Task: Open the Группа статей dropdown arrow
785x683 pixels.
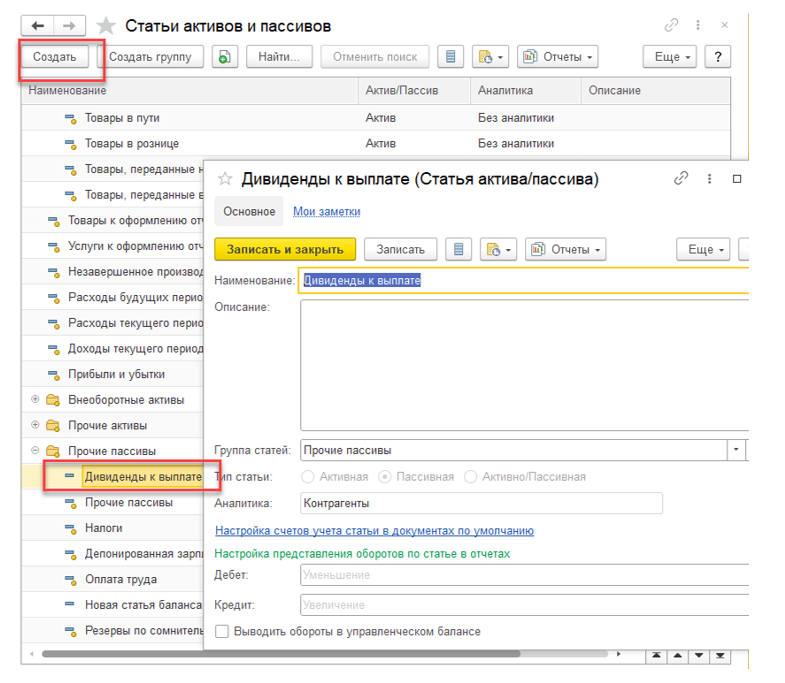Action: coord(738,450)
